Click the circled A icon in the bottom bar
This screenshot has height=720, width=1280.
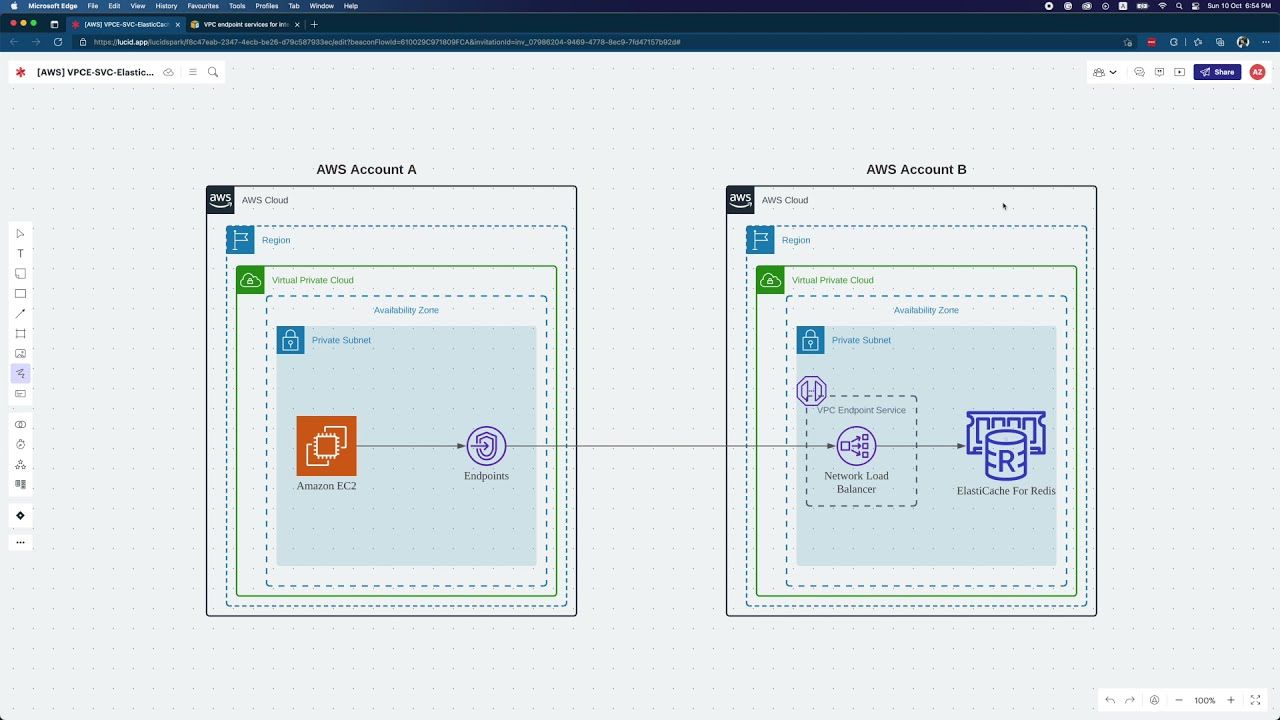tap(1154, 700)
